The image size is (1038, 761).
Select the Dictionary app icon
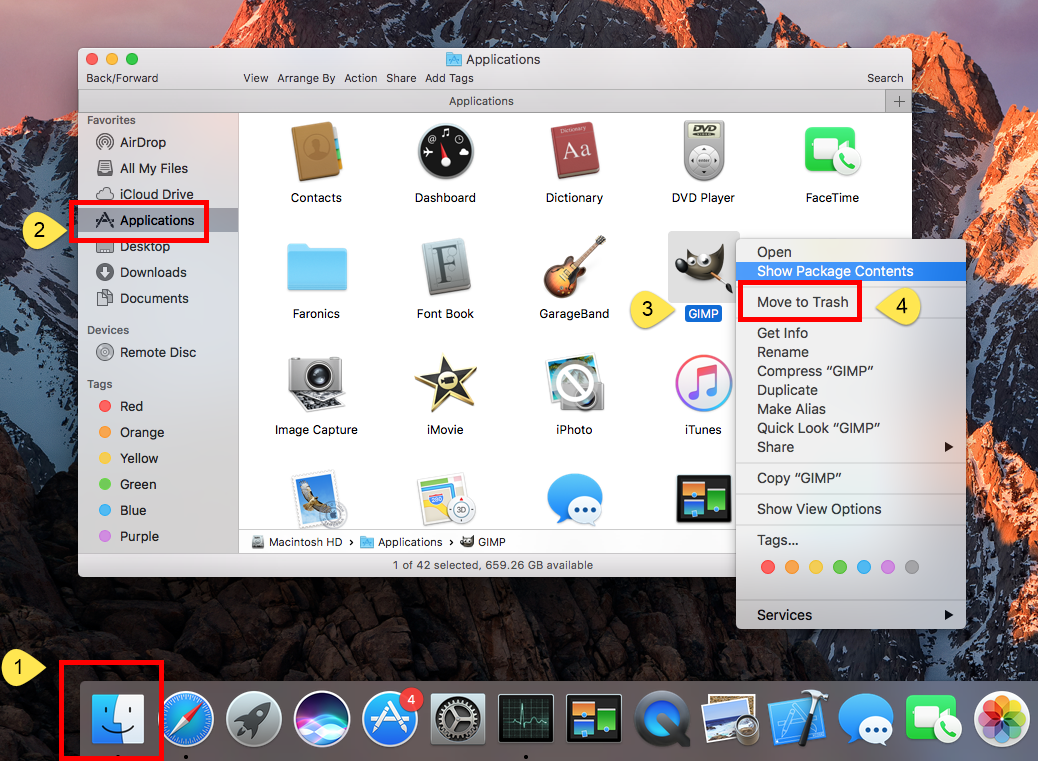(x=574, y=151)
